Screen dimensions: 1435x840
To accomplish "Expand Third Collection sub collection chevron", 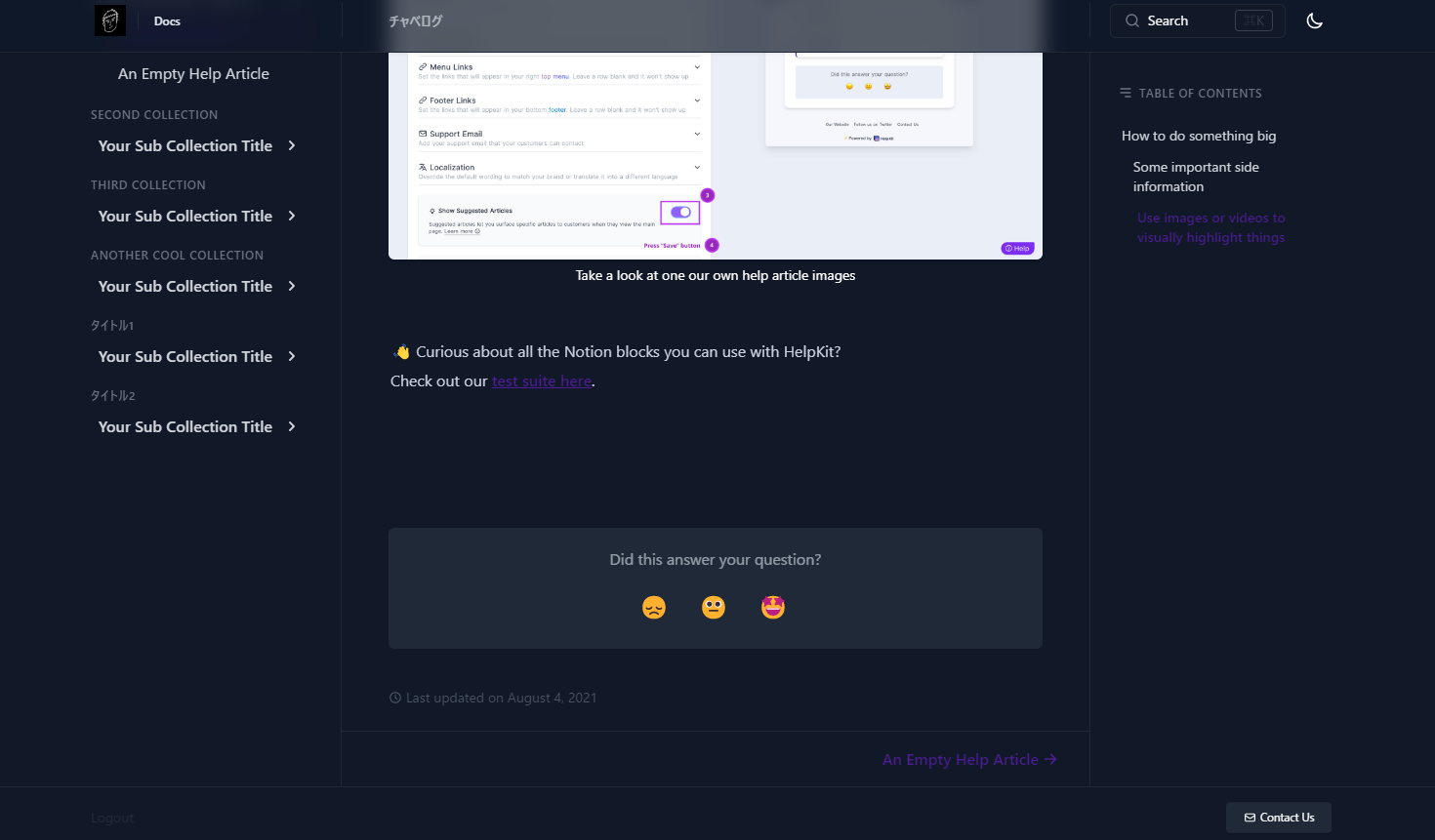I will click(292, 216).
